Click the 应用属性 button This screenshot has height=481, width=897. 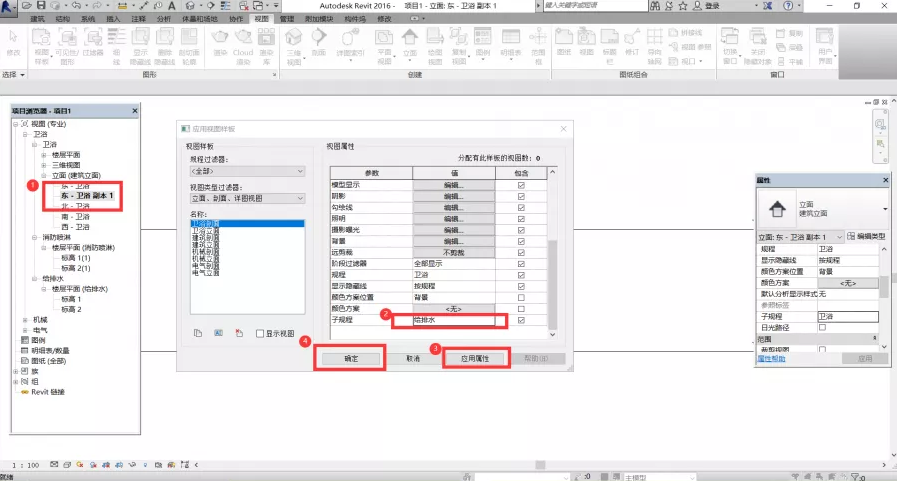pos(475,359)
